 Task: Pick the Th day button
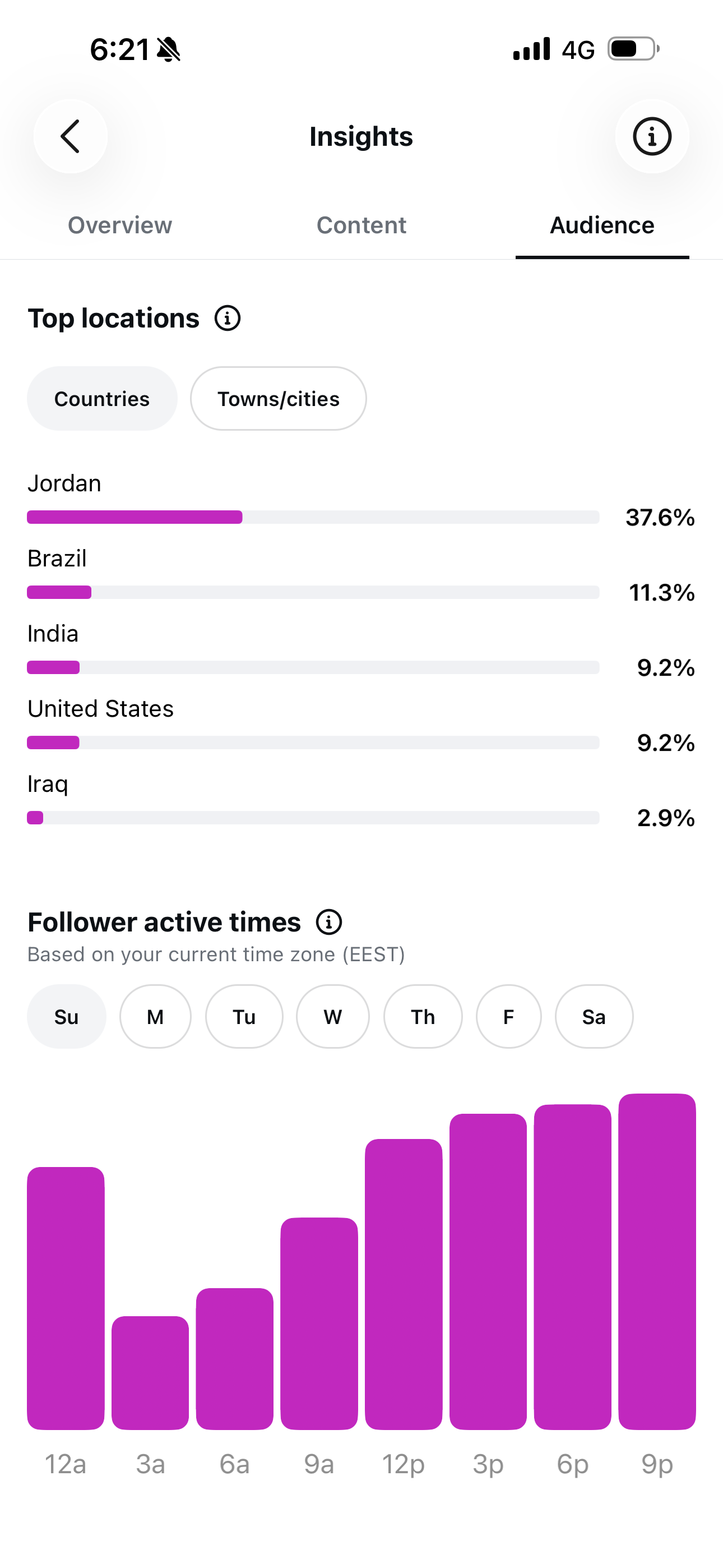click(423, 1017)
